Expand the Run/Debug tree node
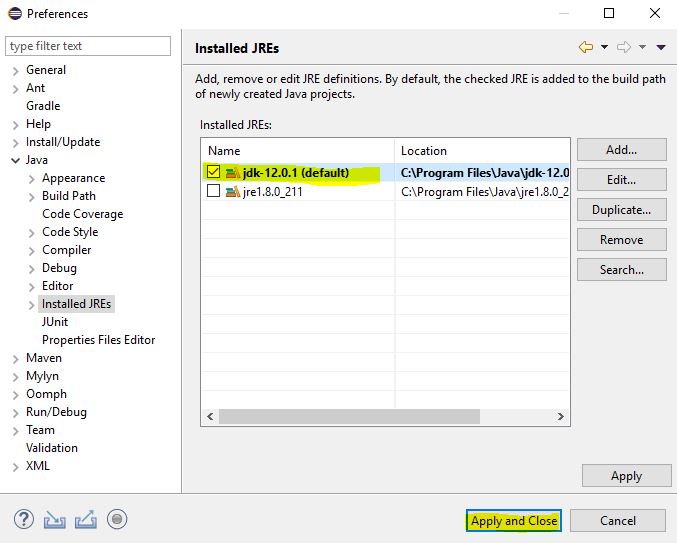Viewport: 677px width, 543px height. coord(16,413)
